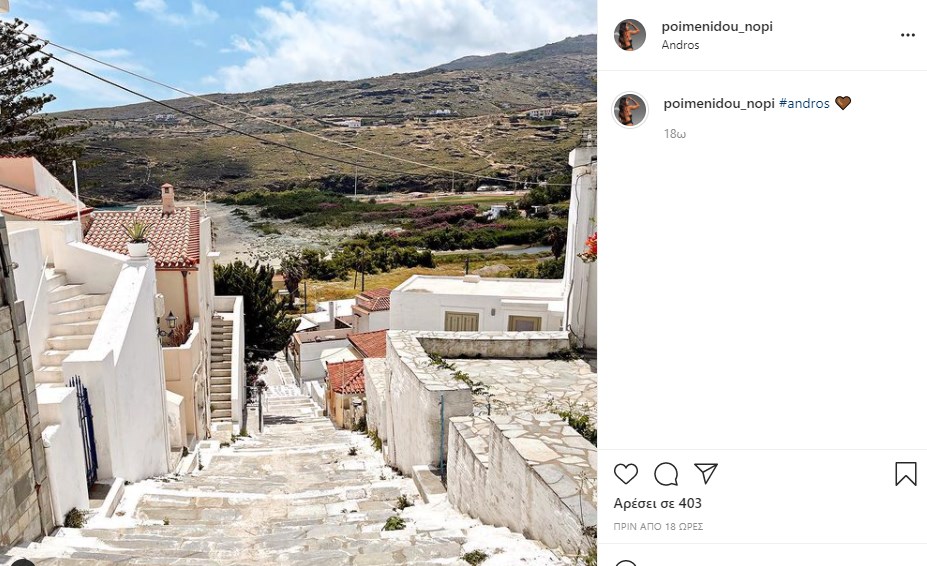Open comments via the speech bubble icon
This screenshot has height=566, width=927.
coord(666,474)
